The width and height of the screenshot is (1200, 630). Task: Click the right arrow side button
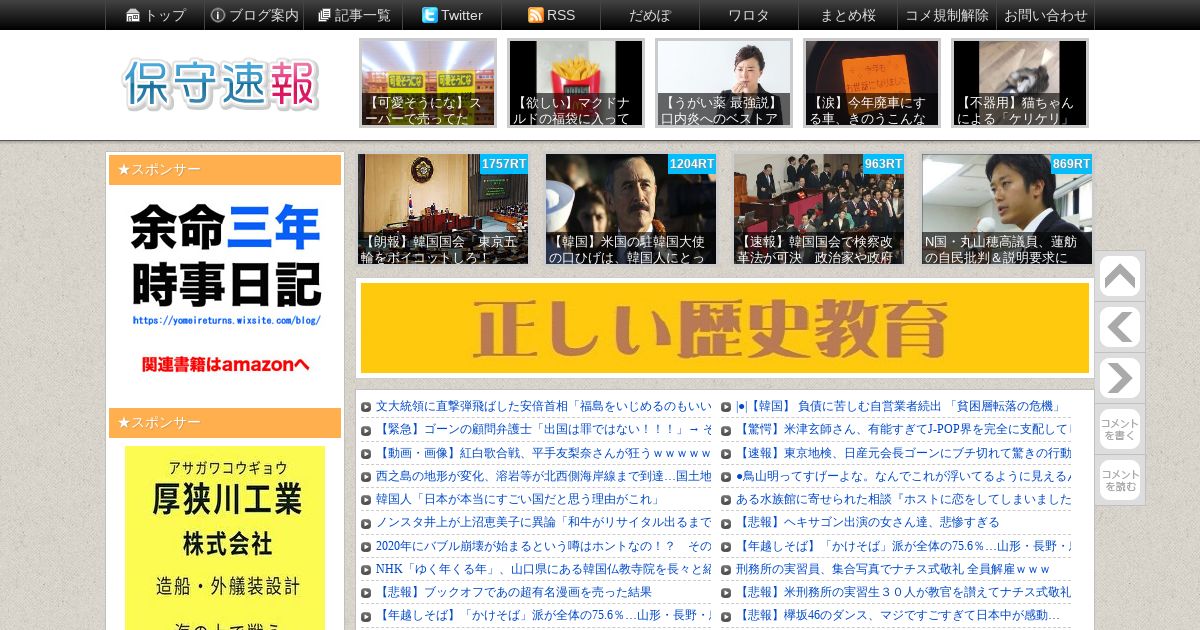click(1120, 378)
